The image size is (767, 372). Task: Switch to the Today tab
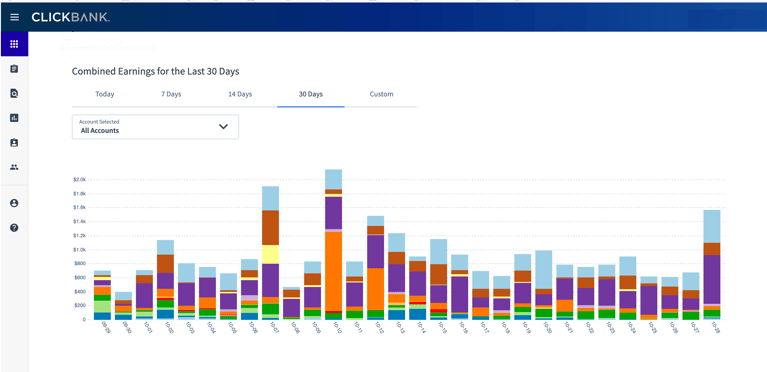point(105,94)
